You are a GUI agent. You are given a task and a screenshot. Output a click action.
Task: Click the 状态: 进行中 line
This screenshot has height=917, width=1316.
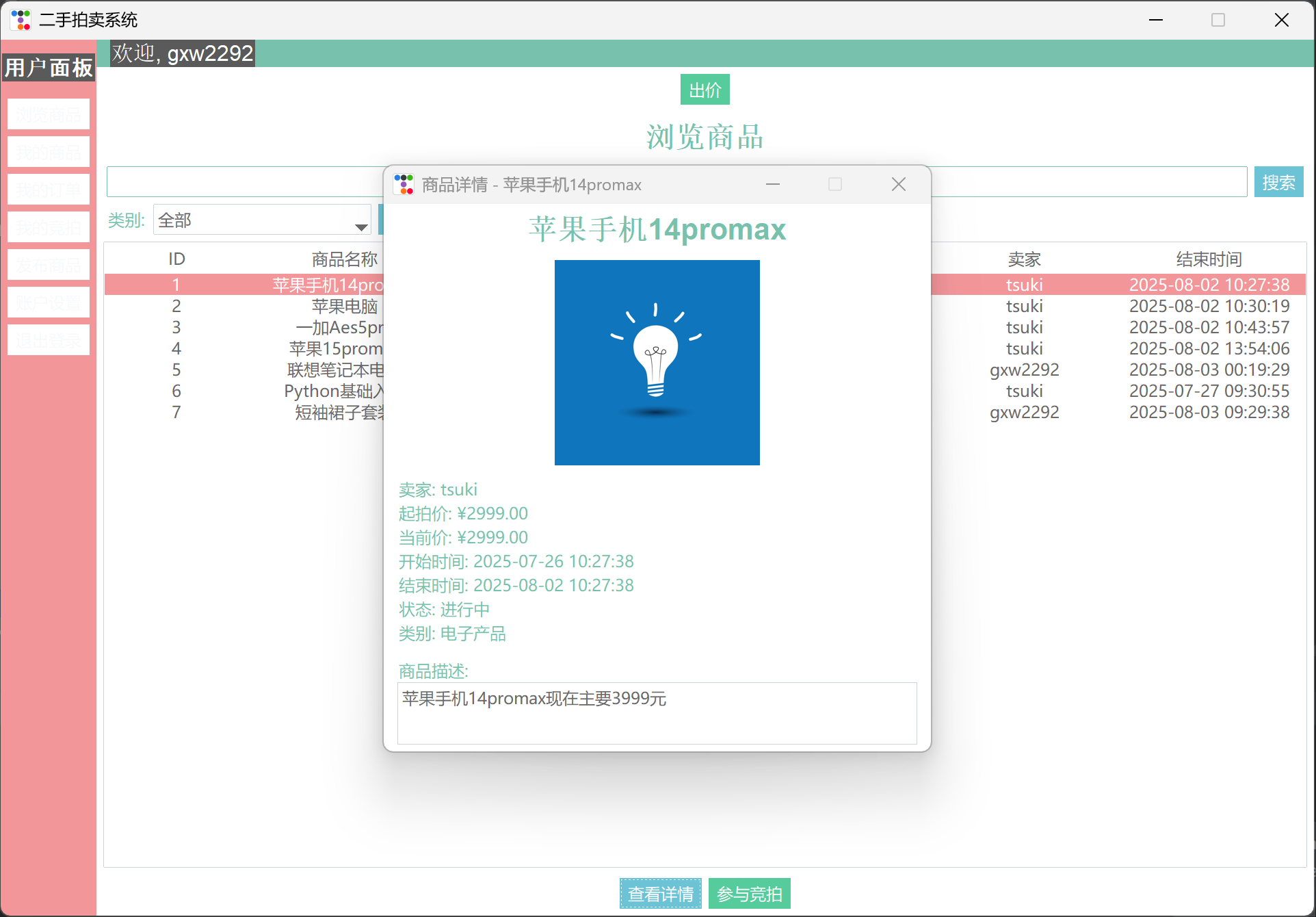click(444, 609)
